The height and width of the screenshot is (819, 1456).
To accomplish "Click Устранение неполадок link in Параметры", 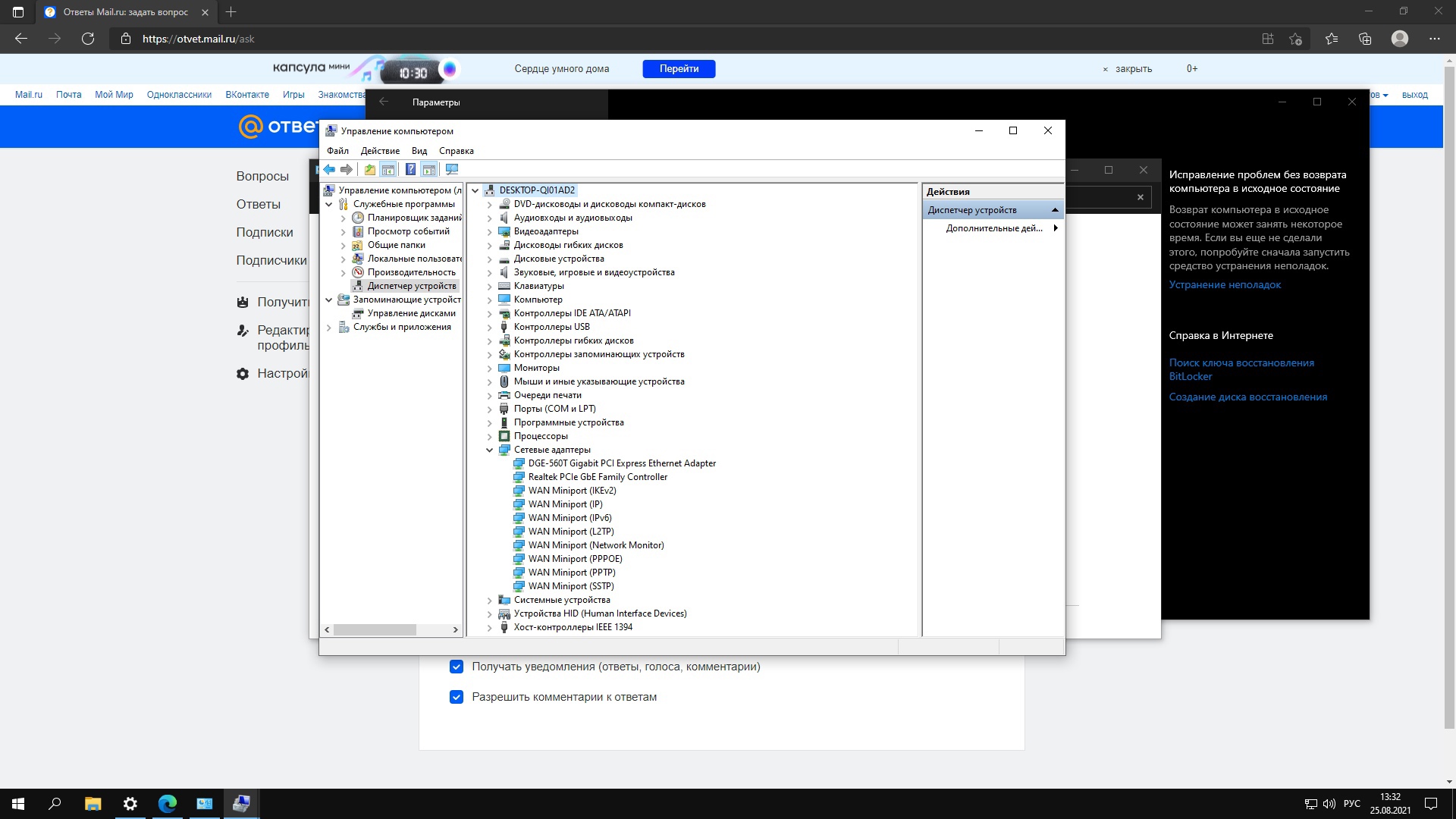I will click(1225, 284).
